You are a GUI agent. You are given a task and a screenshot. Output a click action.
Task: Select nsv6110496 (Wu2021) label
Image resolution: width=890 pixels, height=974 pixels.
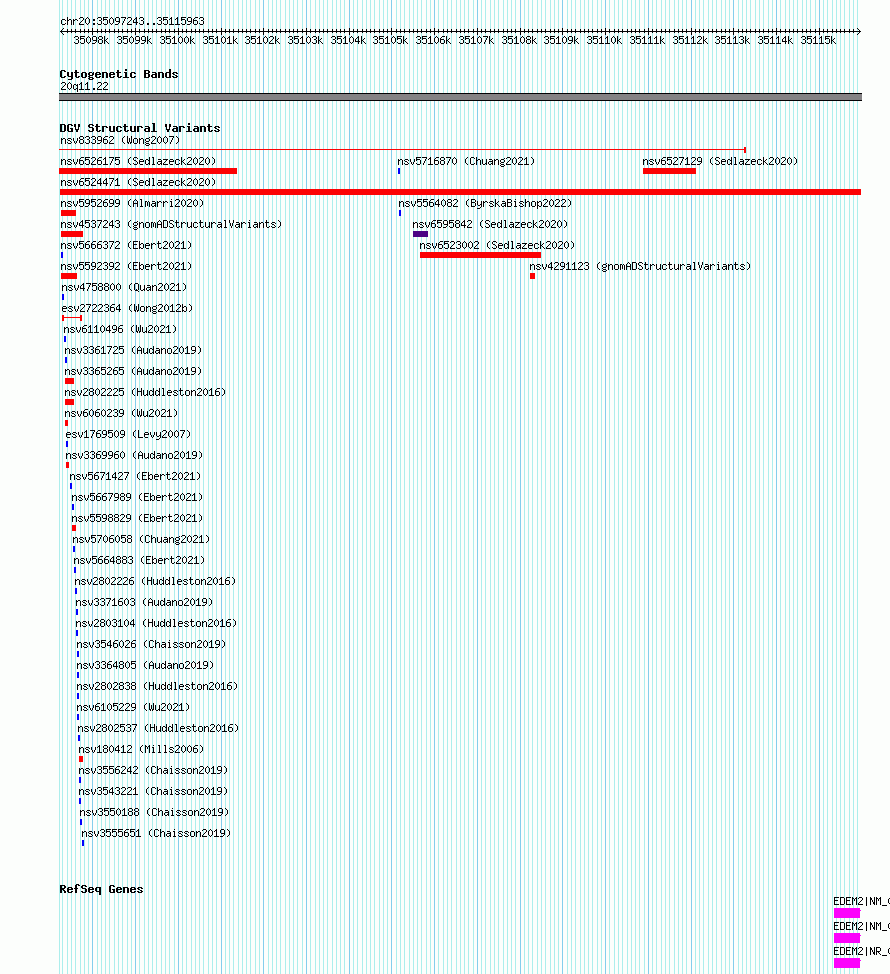click(120, 329)
